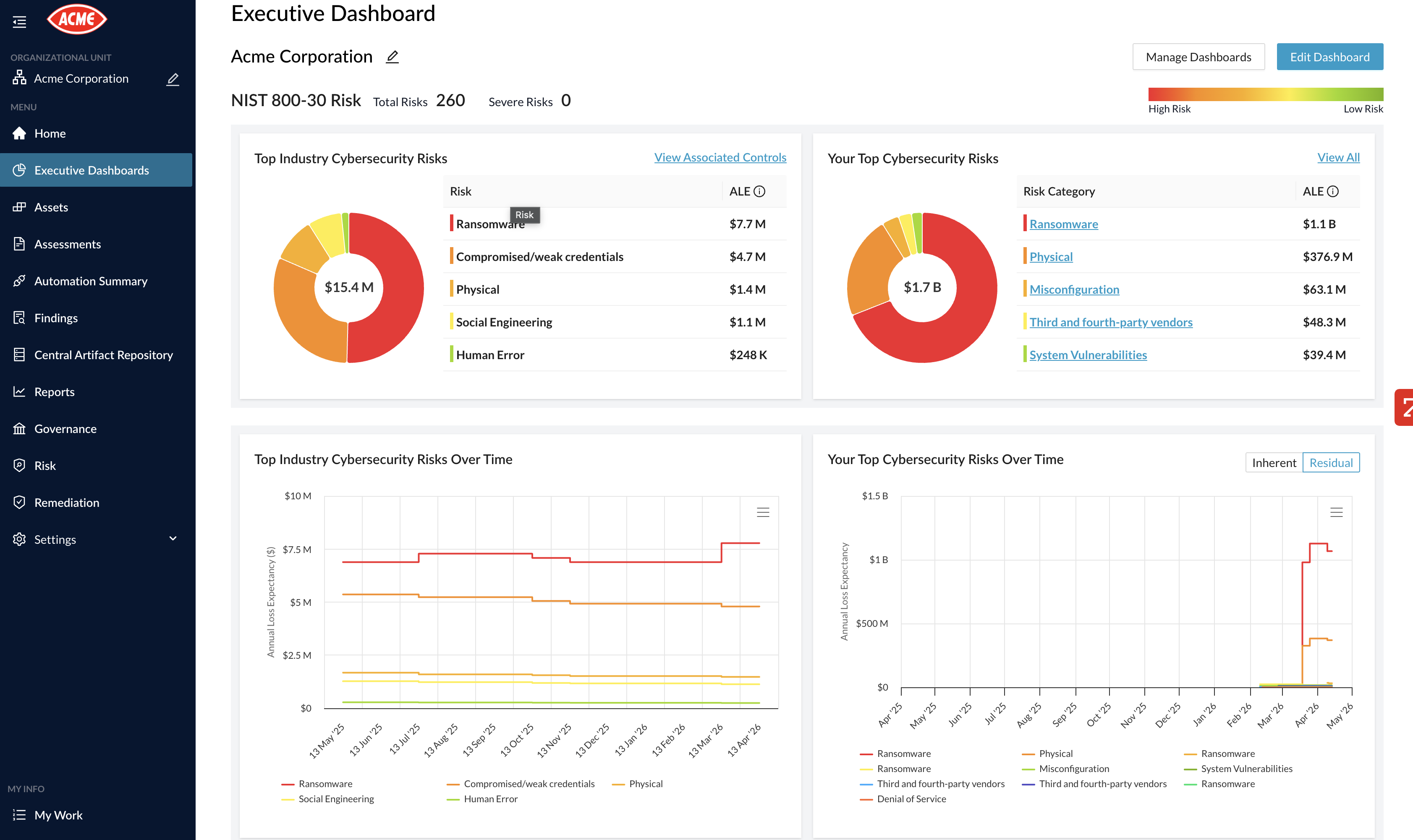Toggle Ransomware series in industry chart legend
The image size is (1413, 840).
[324, 783]
